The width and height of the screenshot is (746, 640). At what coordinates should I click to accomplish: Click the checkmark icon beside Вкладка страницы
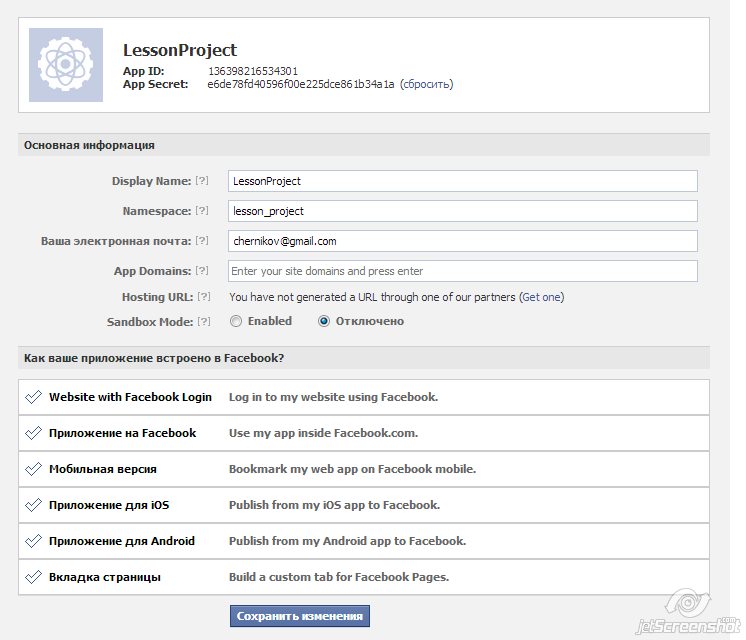[x=34, y=577]
